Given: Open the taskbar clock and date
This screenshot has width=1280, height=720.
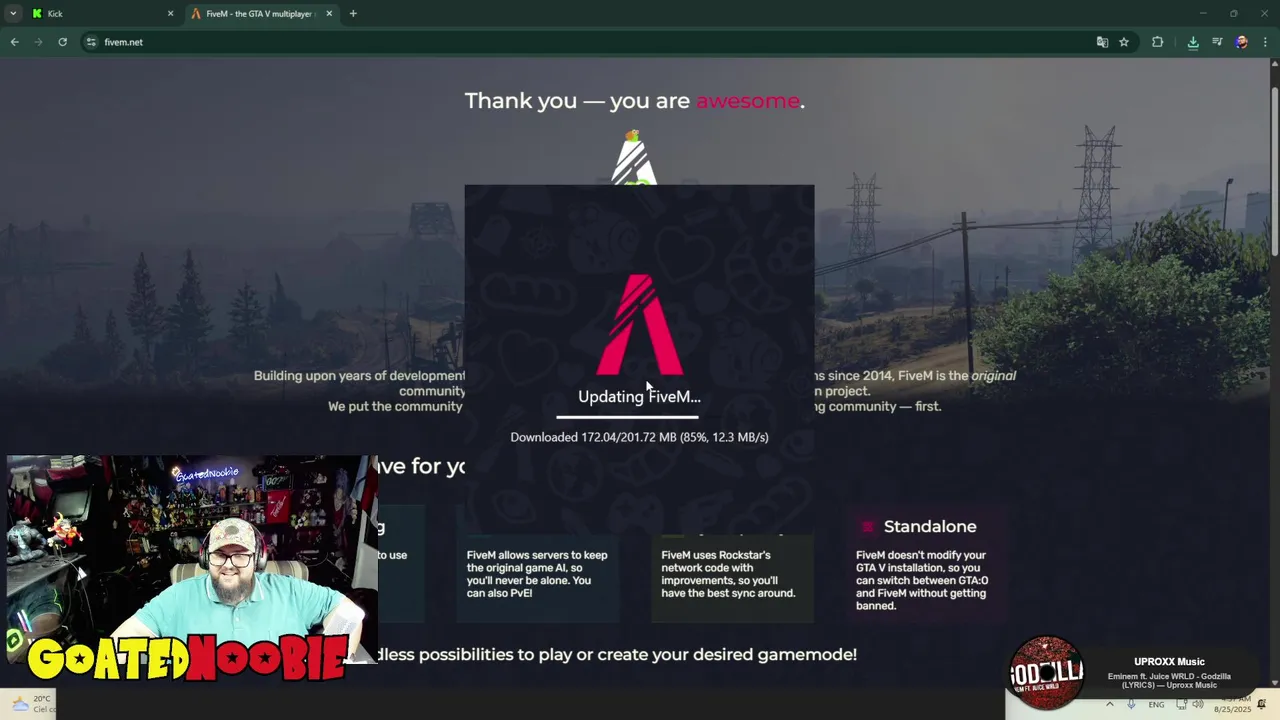Looking at the screenshot, I should tap(1232, 704).
